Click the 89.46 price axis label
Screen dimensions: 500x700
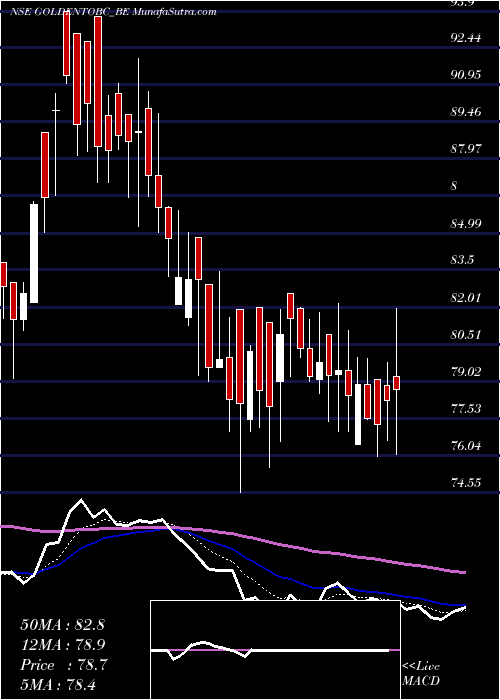[x=466, y=112]
